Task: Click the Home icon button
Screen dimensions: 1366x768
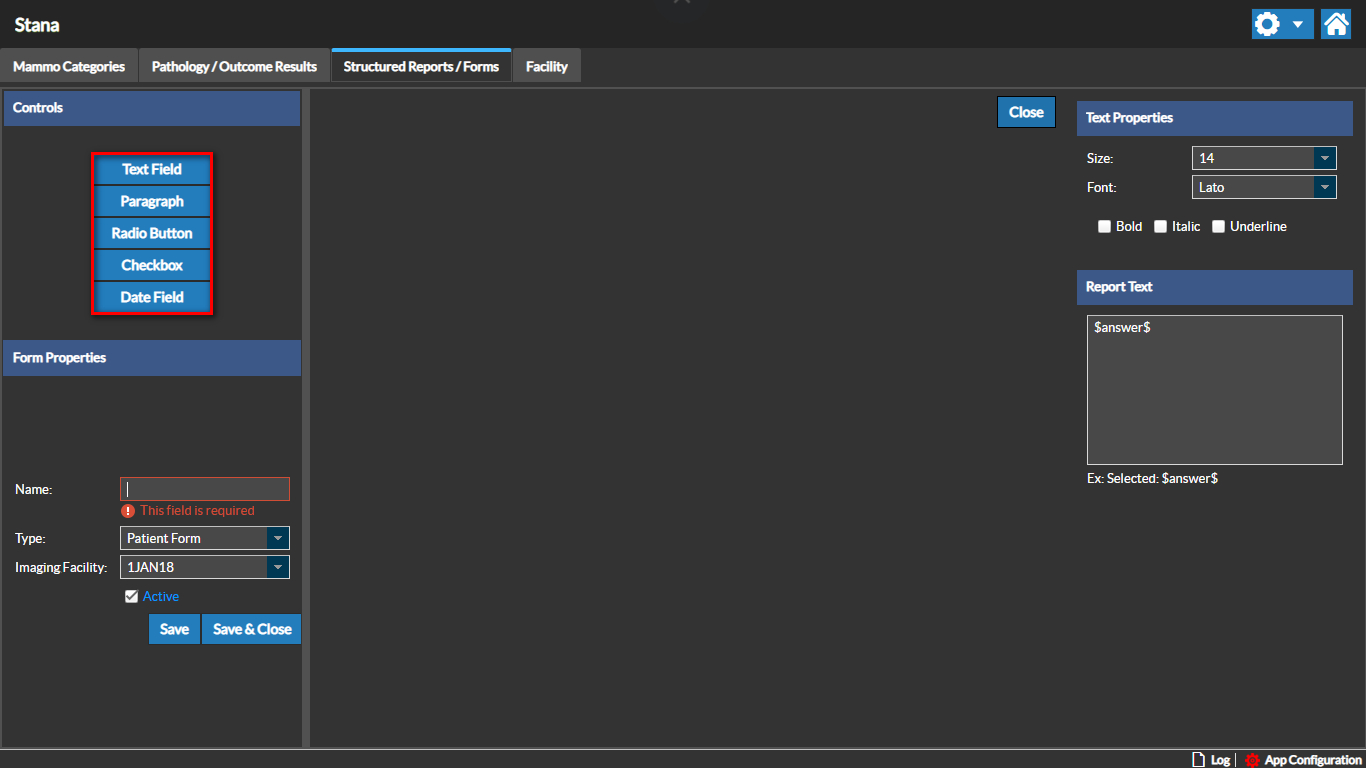Action: [1336, 24]
